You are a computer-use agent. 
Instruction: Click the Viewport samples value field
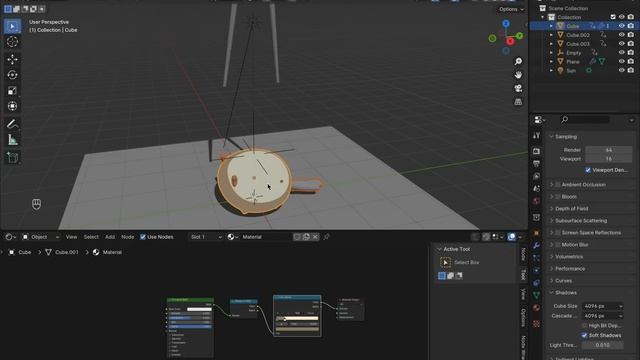pos(609,159)
